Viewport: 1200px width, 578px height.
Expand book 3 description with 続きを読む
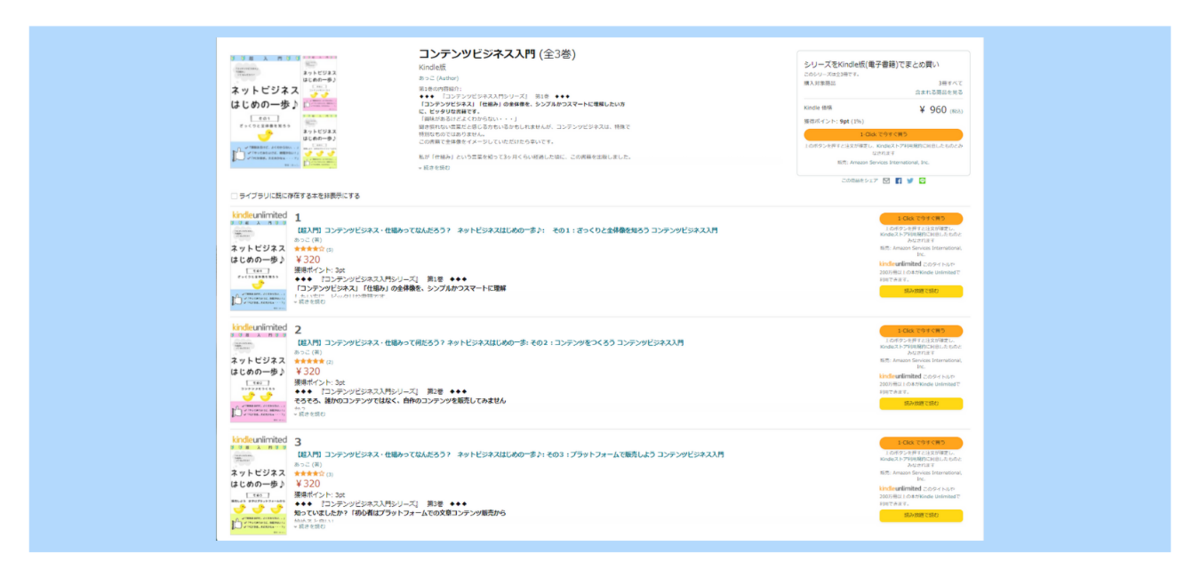coord(309,525)
